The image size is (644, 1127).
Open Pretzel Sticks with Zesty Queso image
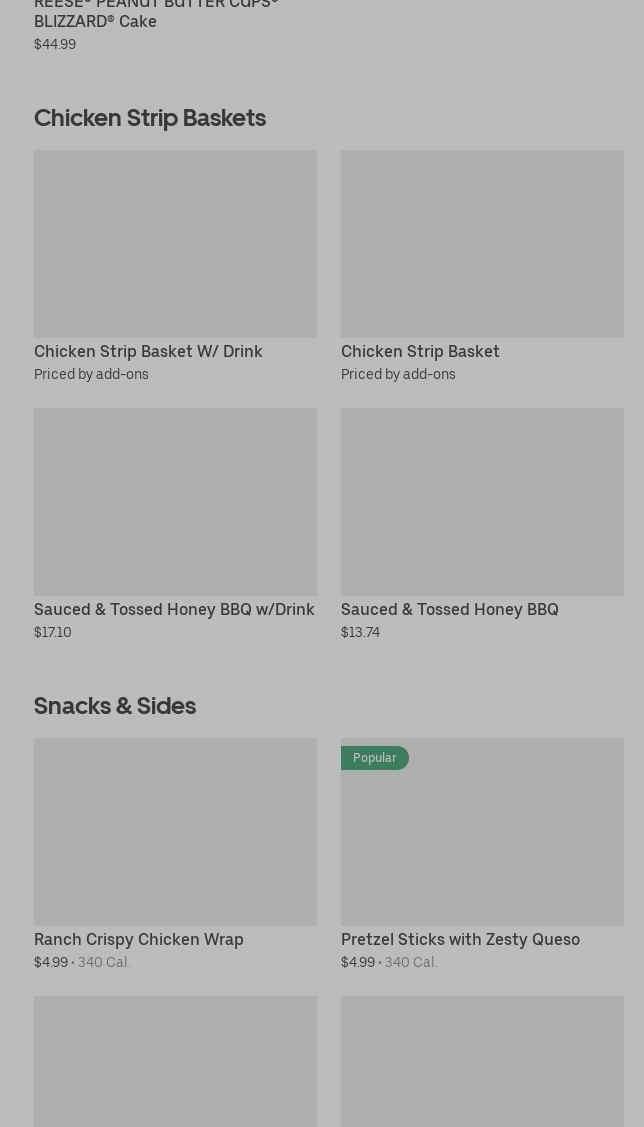482,840
